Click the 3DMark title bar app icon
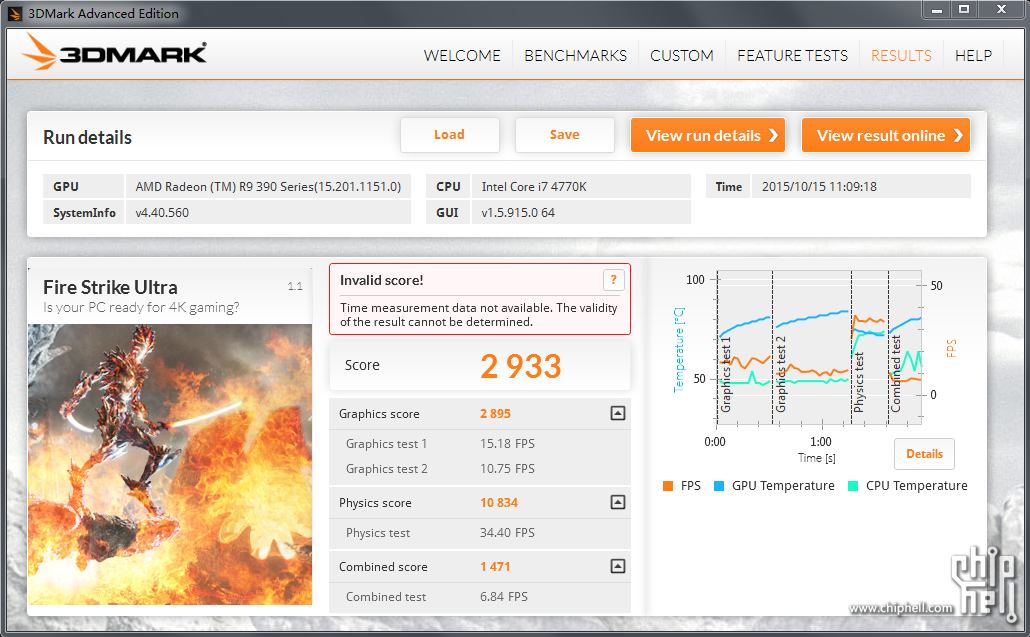This screenshot has width=1030, height=637. (14, 14)
